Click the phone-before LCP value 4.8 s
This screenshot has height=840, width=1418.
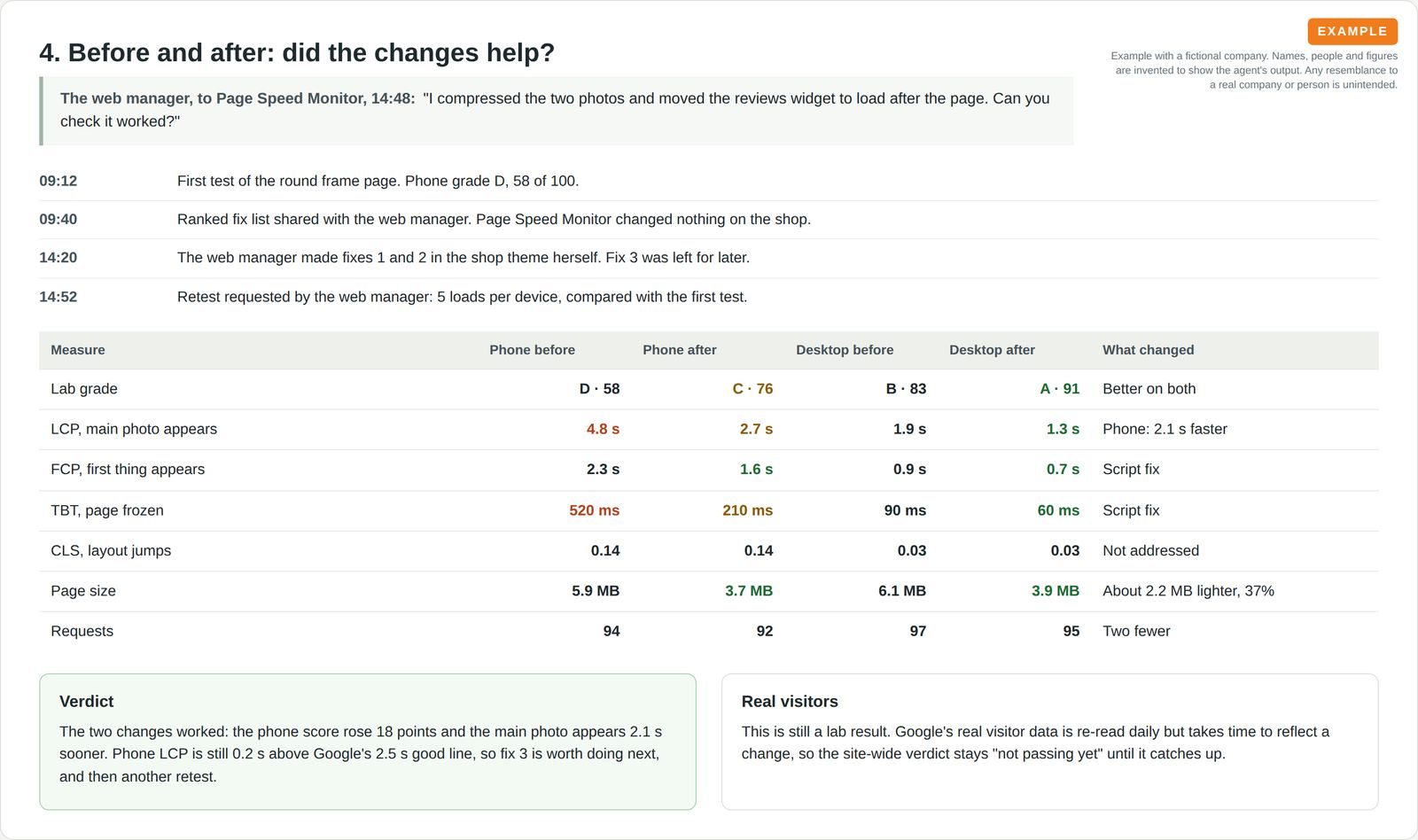coord(603,429)
